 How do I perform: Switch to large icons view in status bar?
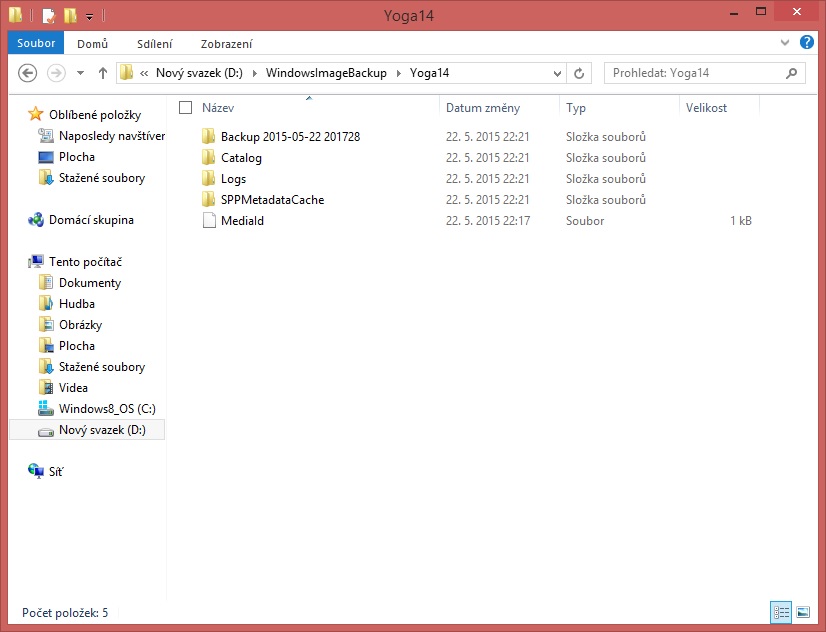[802, 611]
